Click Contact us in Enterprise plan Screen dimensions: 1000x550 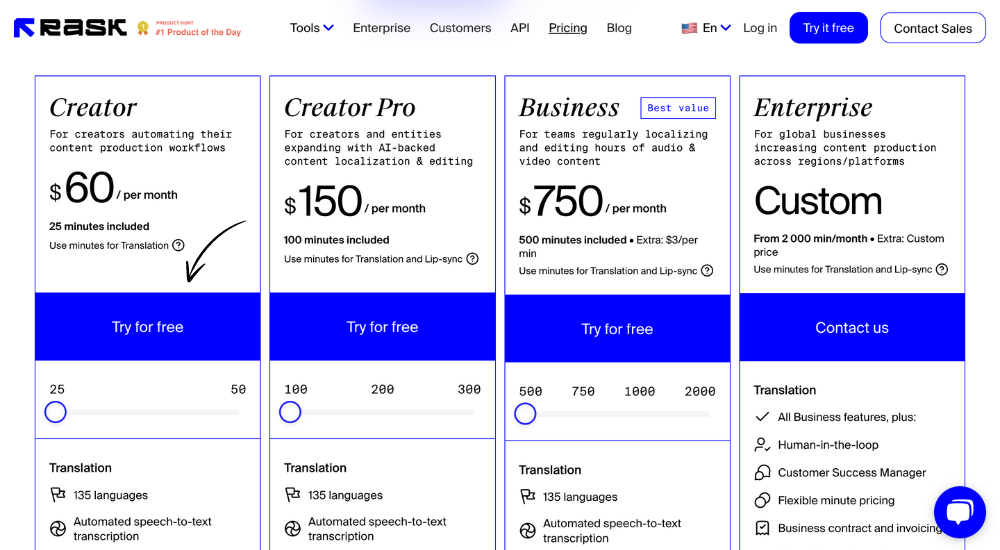coord(851,327)
